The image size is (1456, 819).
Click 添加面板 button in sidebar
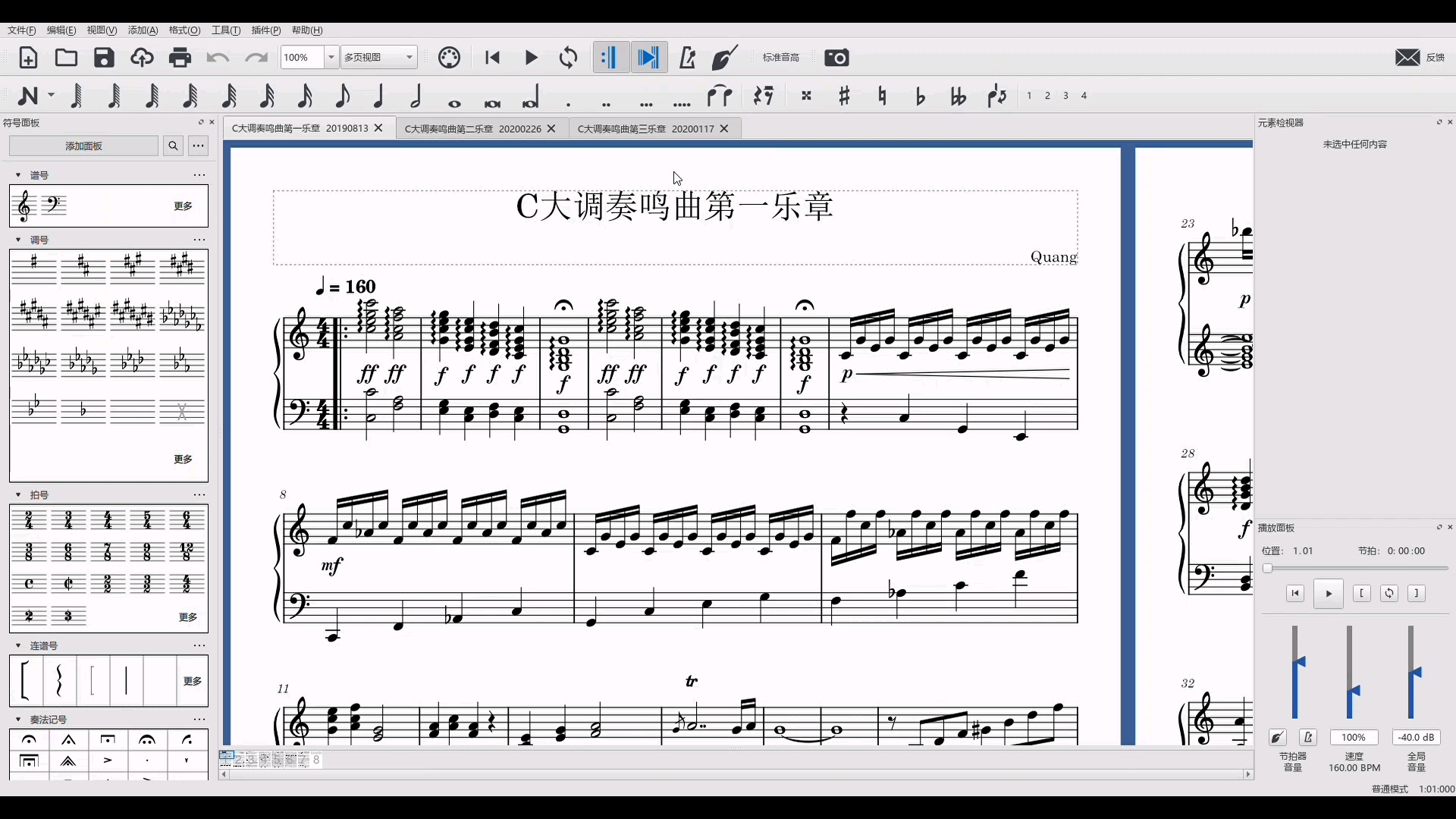83,145
